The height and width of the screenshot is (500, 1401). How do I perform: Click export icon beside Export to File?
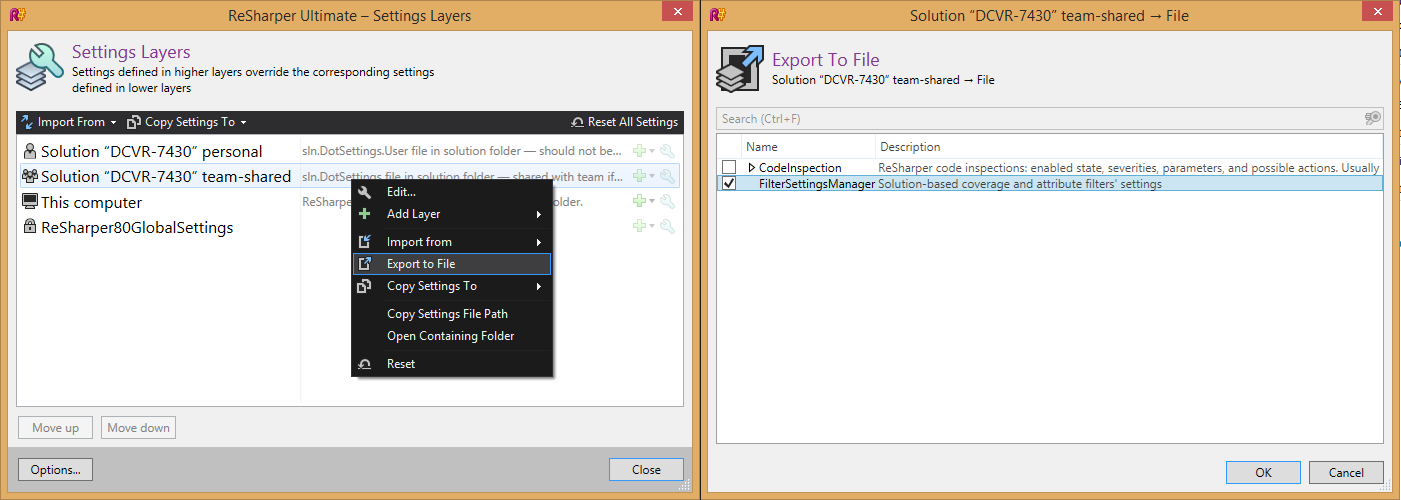(x=365, y=264)
